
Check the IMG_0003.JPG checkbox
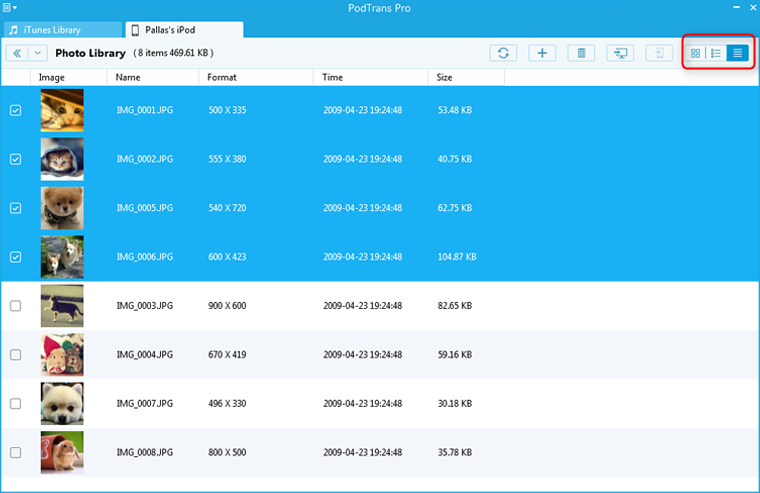(15, 306)
